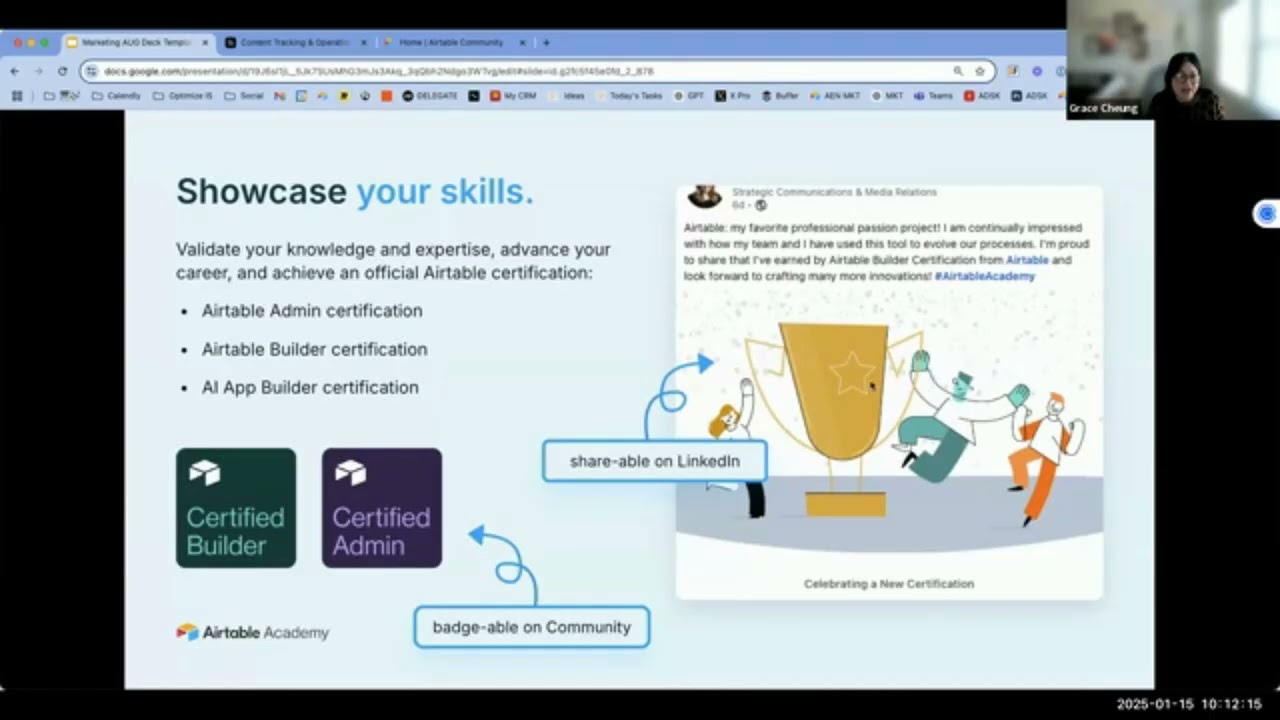Image resolution: width=1280 pixels, height=720 pixels.
Task: Close the Home | Airtable Community tab
Action: [x=522, y=42]
